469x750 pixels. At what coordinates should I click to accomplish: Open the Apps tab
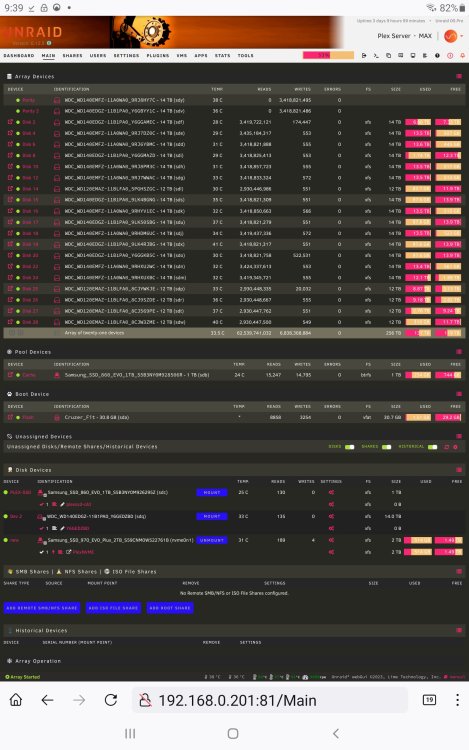coord(201,55)
